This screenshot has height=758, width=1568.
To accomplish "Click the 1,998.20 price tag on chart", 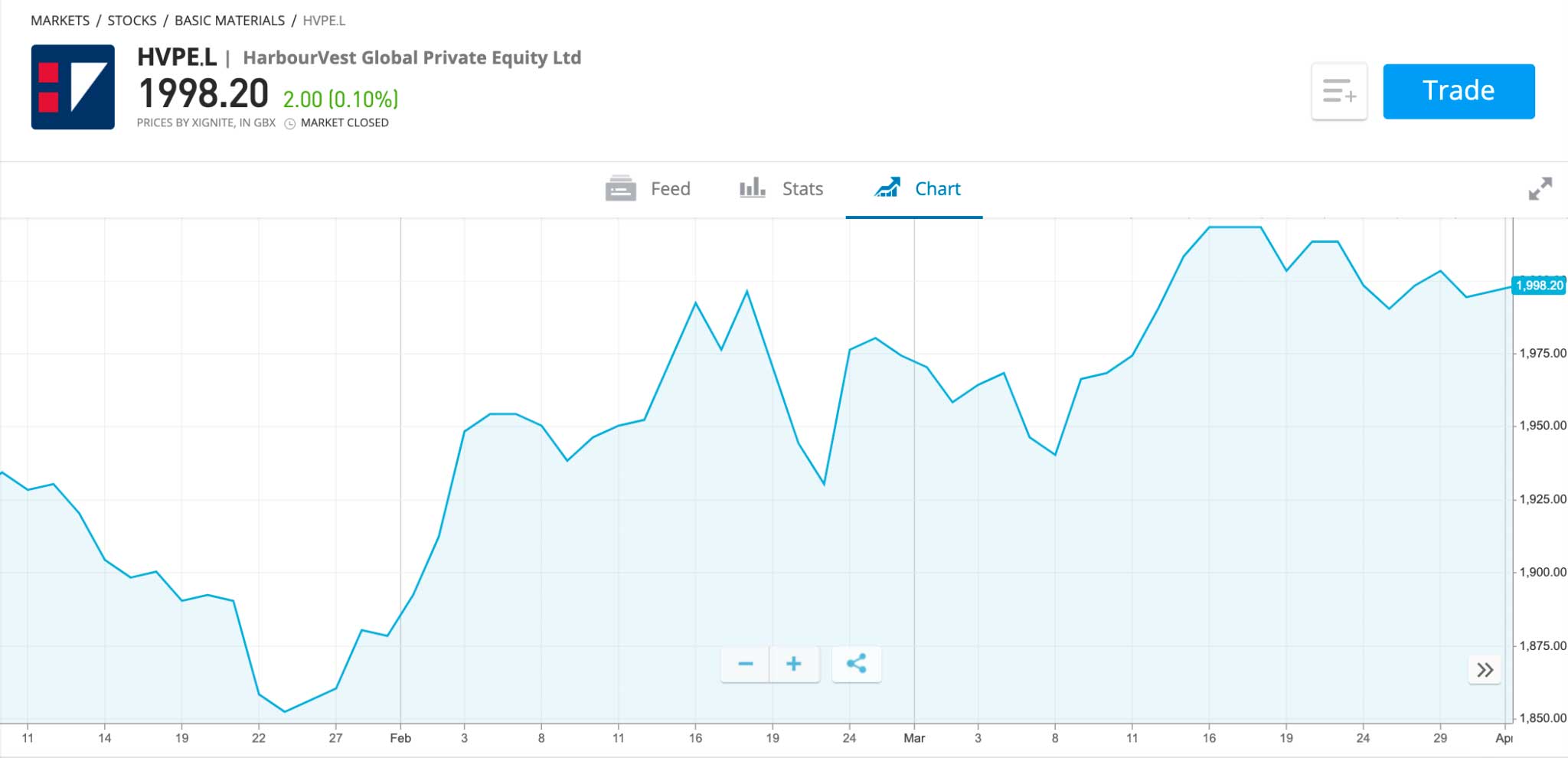I will tap(1539, 286).
